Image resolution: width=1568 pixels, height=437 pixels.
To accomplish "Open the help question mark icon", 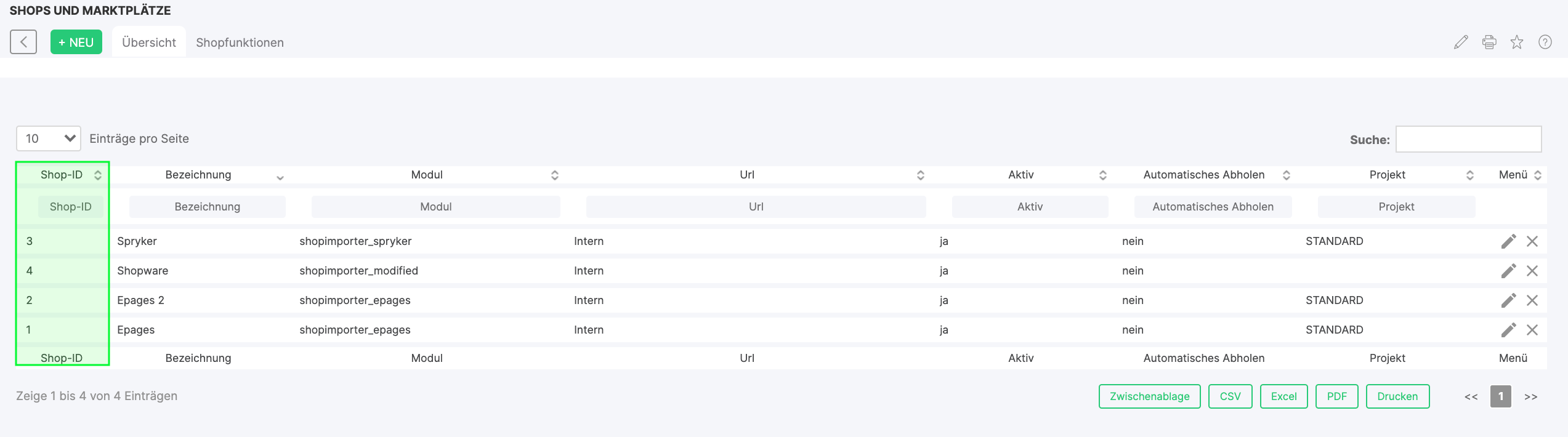I will (1545, 42).
